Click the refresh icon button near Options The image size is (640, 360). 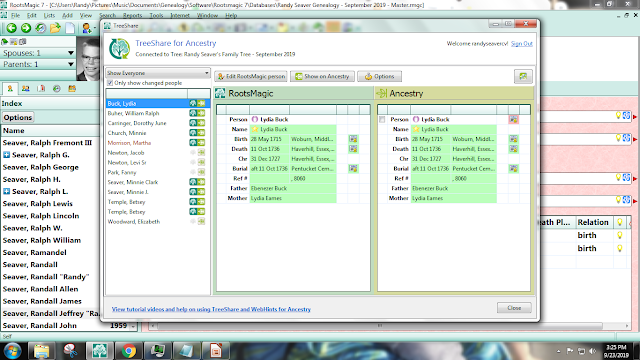(x=523, y=76)
